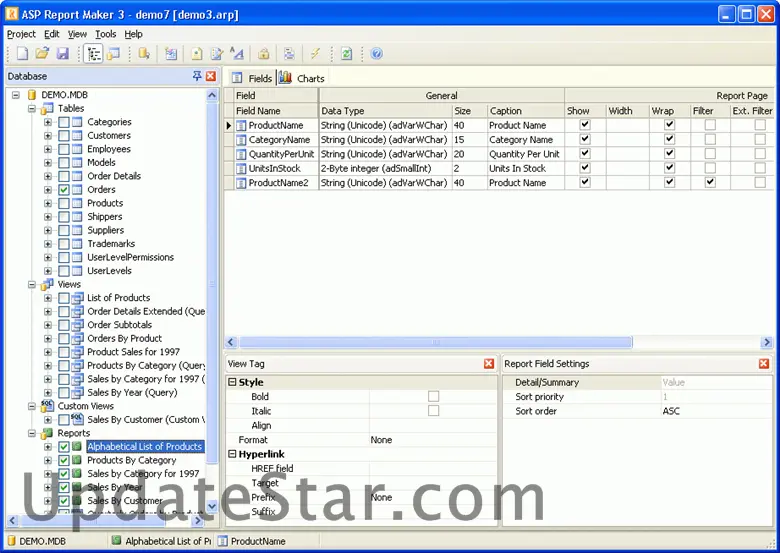Enable the Bold style checkbox
The image size is (780, 553).
434,396
